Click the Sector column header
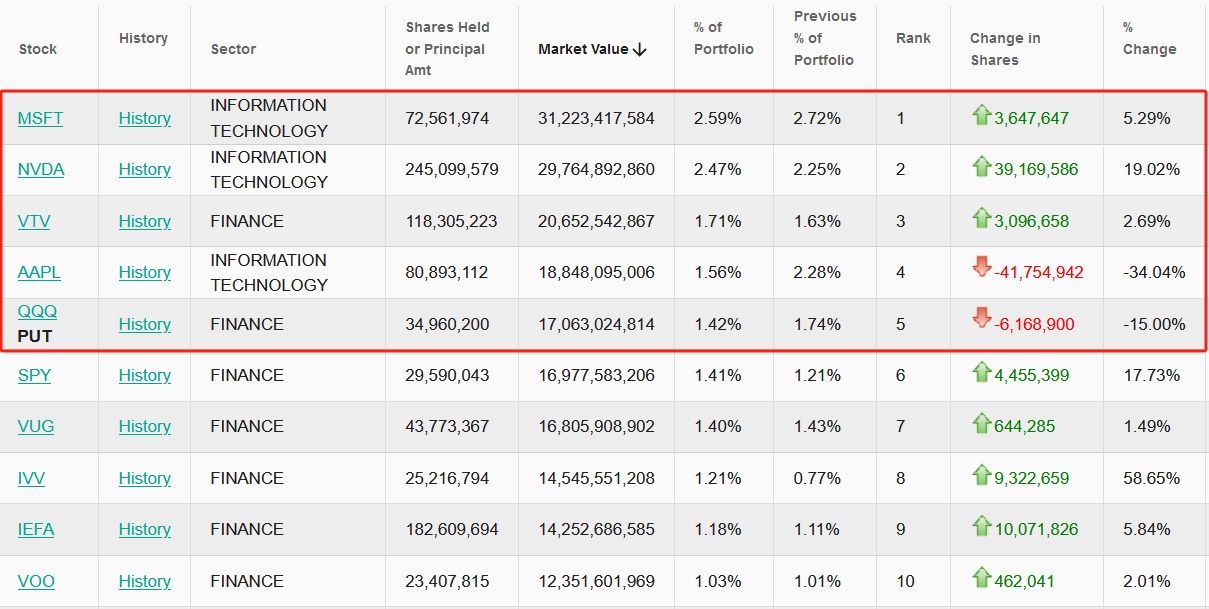The width and height of the screenshot is (1209, 609). click(233, 49)
